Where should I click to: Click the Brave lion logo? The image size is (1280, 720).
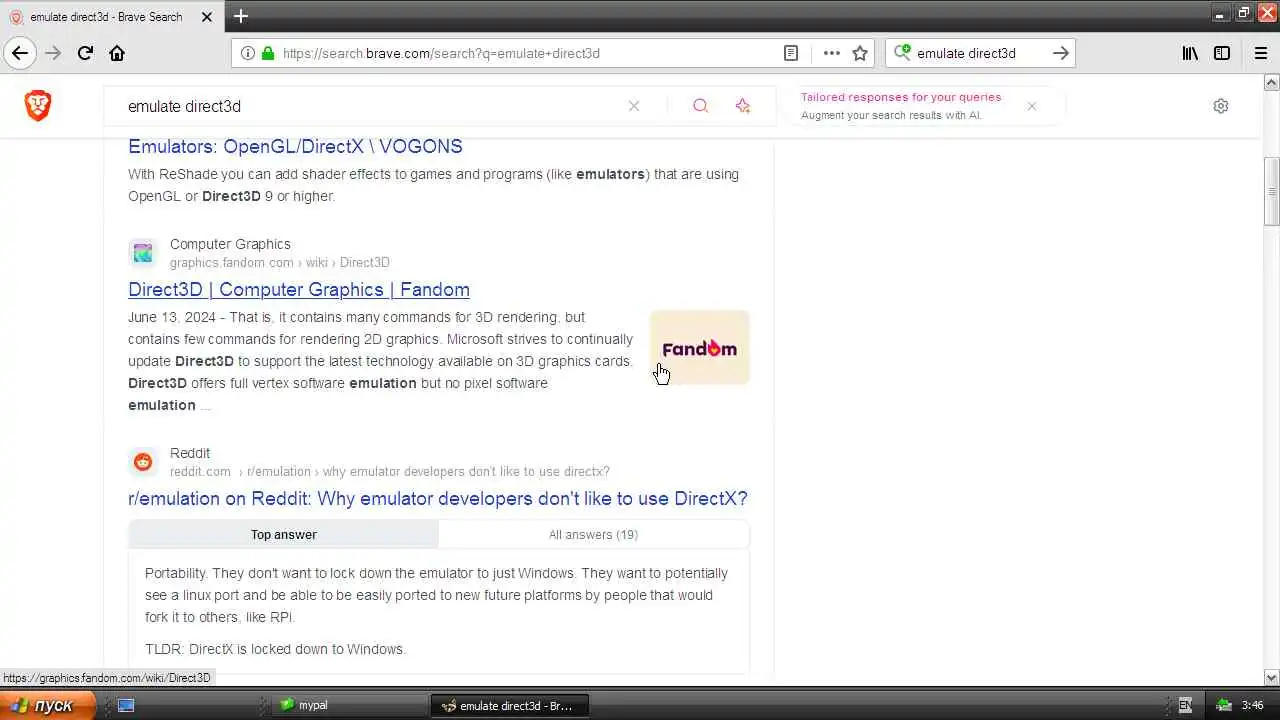[38, 105]
